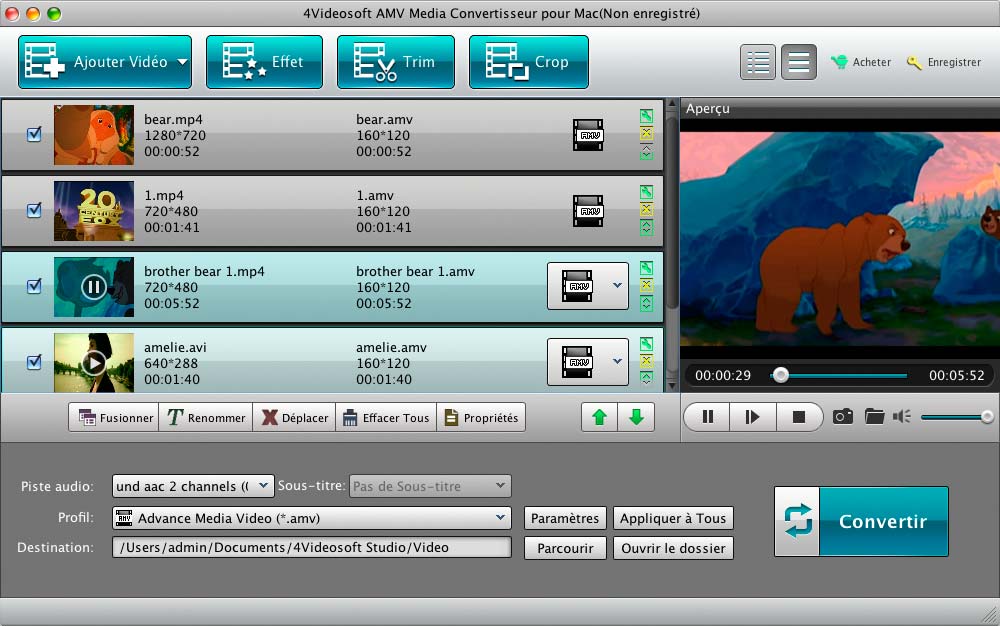Click the Déplacer button

294,418
